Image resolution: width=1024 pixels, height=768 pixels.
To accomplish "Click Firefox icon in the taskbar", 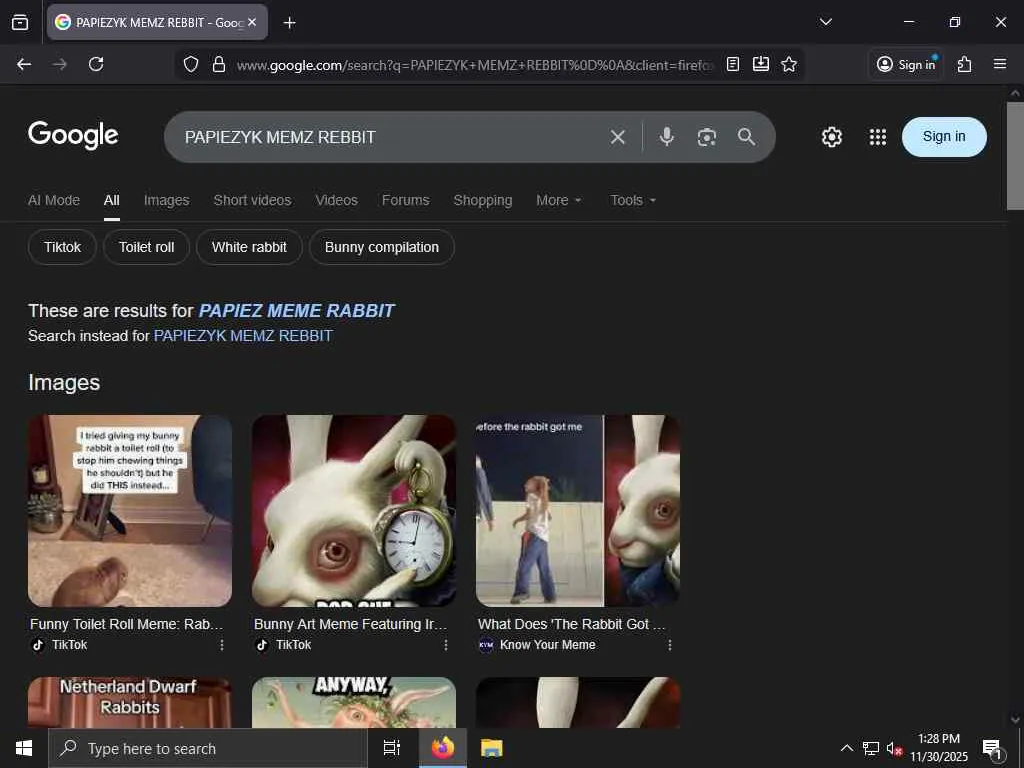I will tap(442, 748).
